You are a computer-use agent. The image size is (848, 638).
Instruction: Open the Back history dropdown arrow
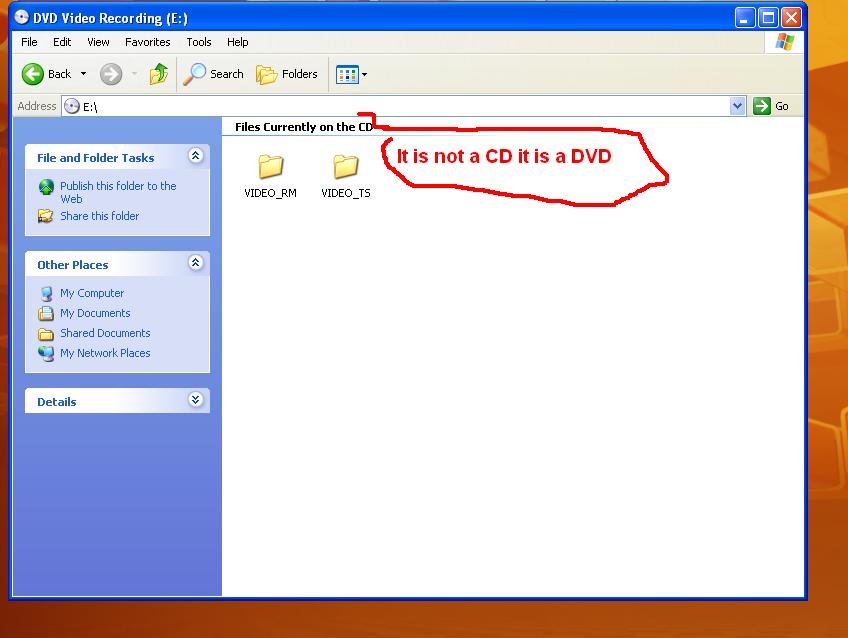83,74
